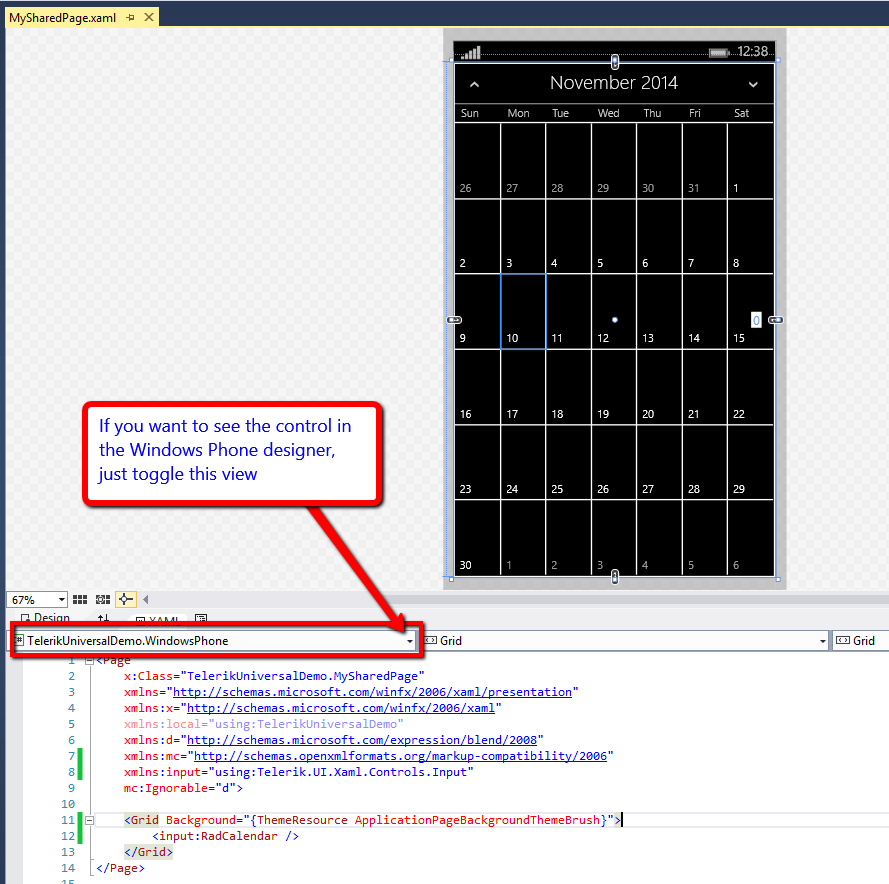Toggle snap to snaplines button

click(x=125, y=599)
